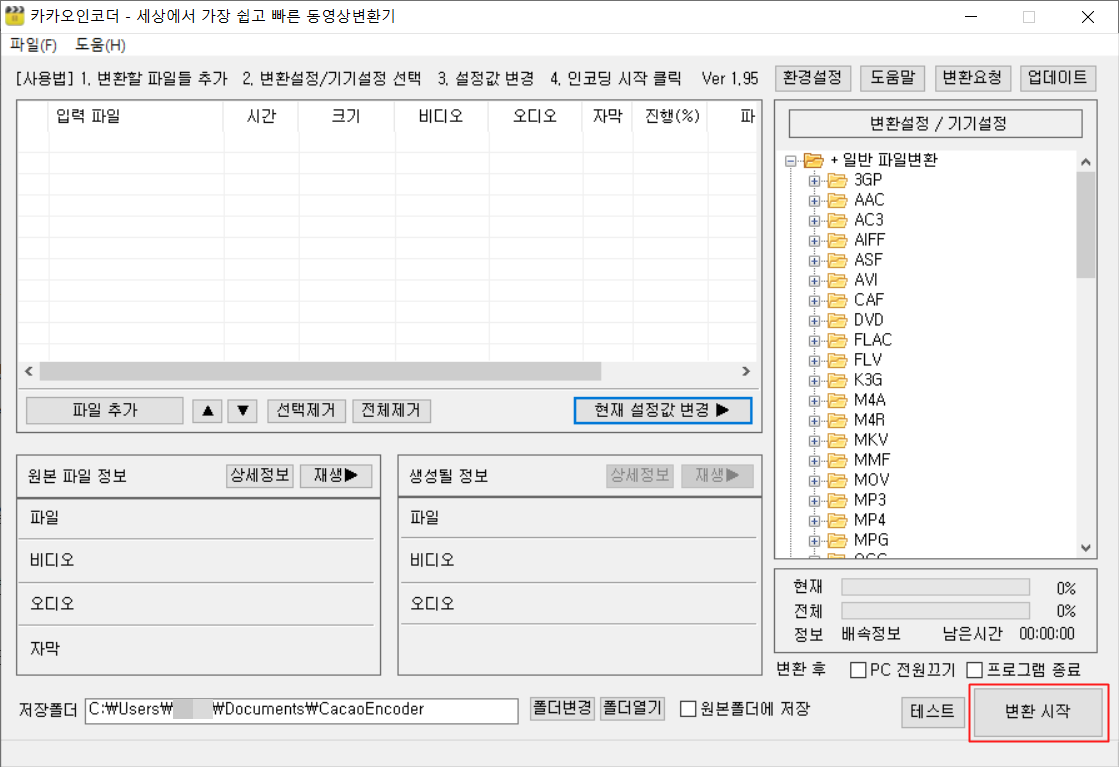Click the MMF folder icon
This screenshot has height=767, width=1119.
(x=837, y=459)
